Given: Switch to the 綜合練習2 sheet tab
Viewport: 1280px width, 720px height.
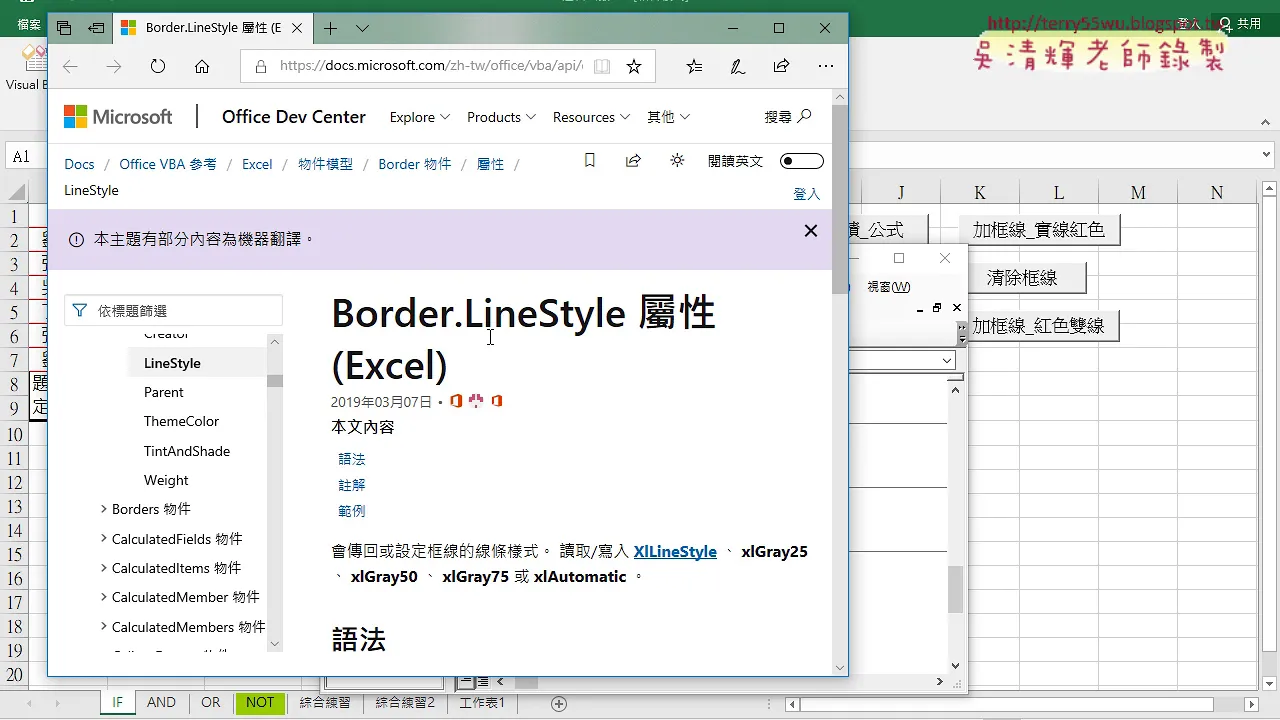Looking at the screenshot, I should pyautogui.click(x=405, y=703).
